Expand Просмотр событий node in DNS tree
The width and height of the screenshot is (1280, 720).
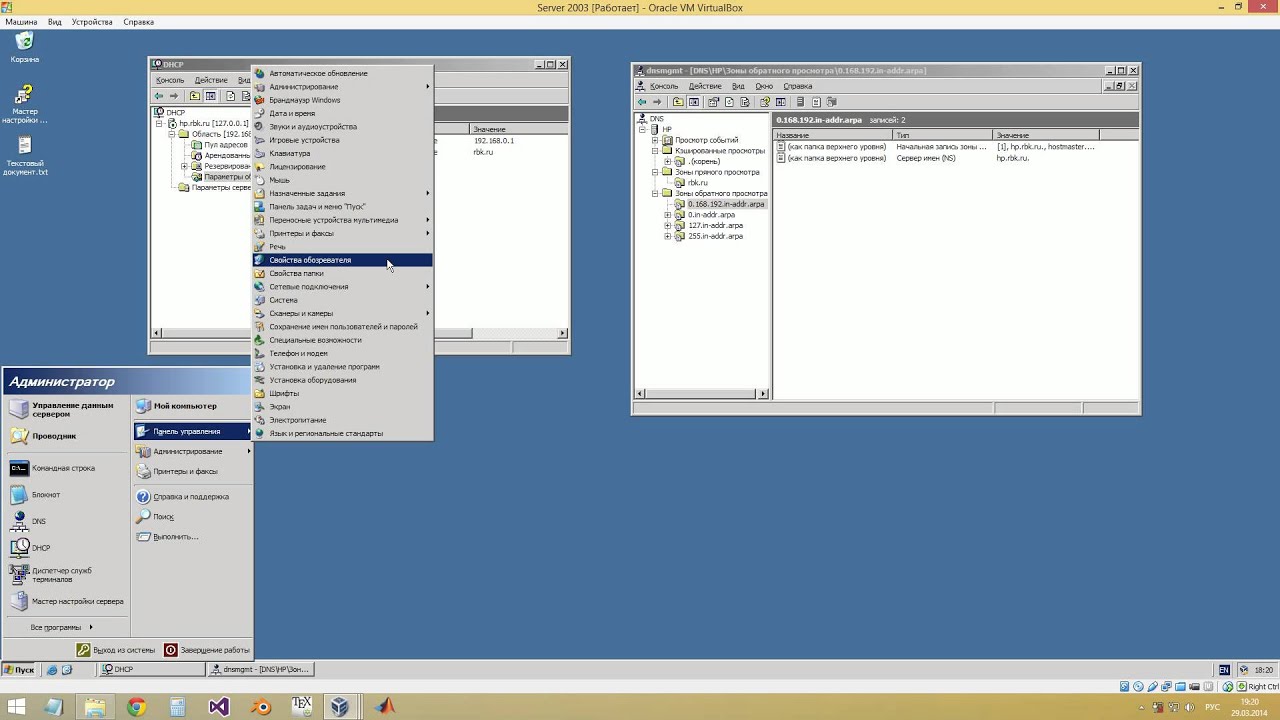(x=656, y=140)
